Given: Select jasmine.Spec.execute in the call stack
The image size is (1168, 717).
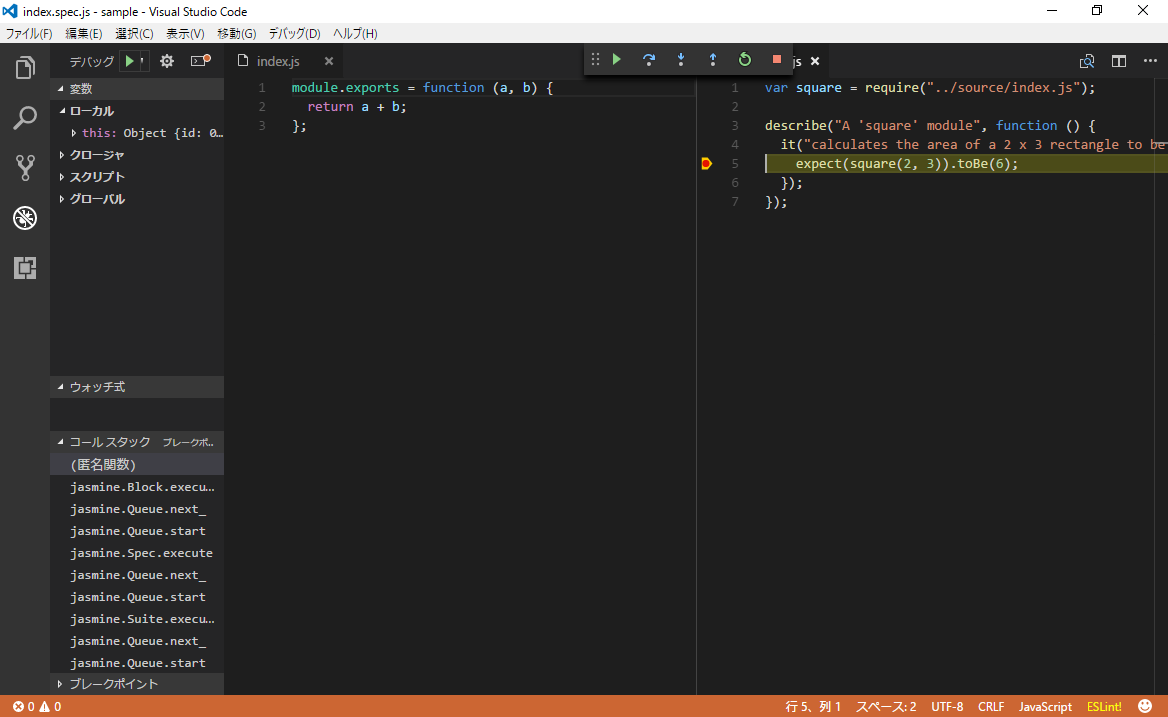Looking at the screenshot, I should [137, 552].
